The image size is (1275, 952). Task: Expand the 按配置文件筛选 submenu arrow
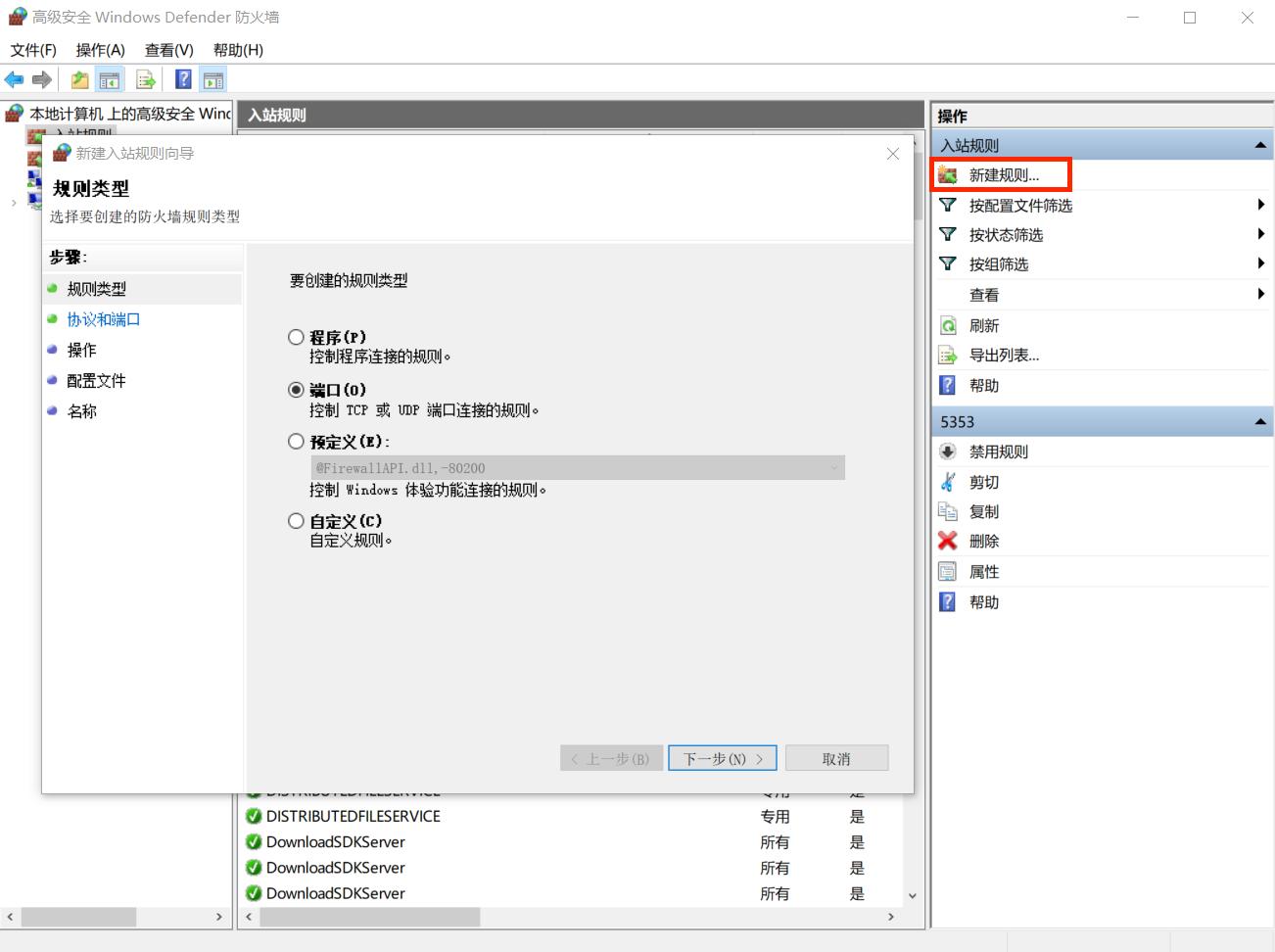(x=1261, y=205)
